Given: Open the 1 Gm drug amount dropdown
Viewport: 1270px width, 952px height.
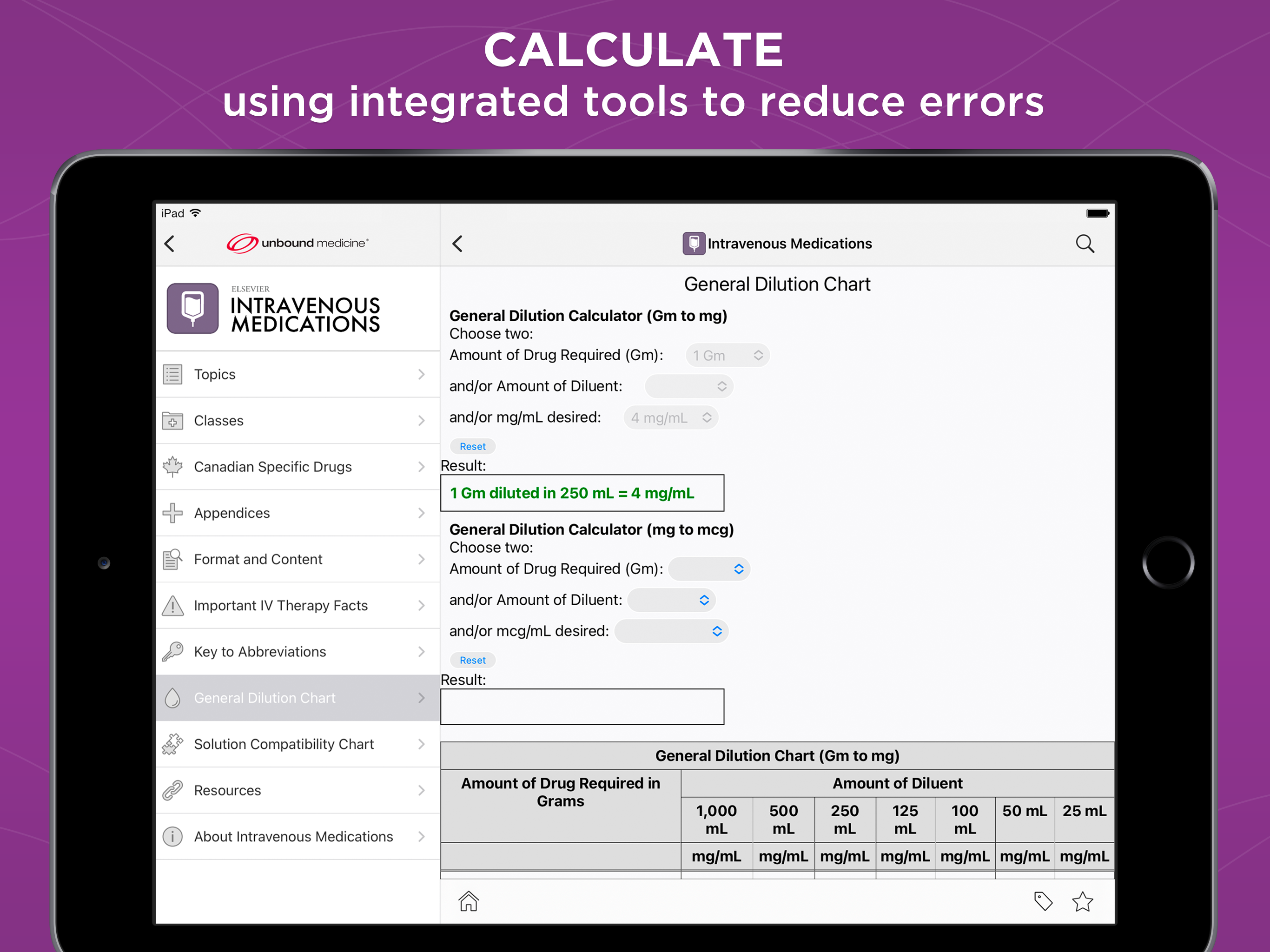Looking at the screenshot, I should pyautogui.click(x=728, y=356).
